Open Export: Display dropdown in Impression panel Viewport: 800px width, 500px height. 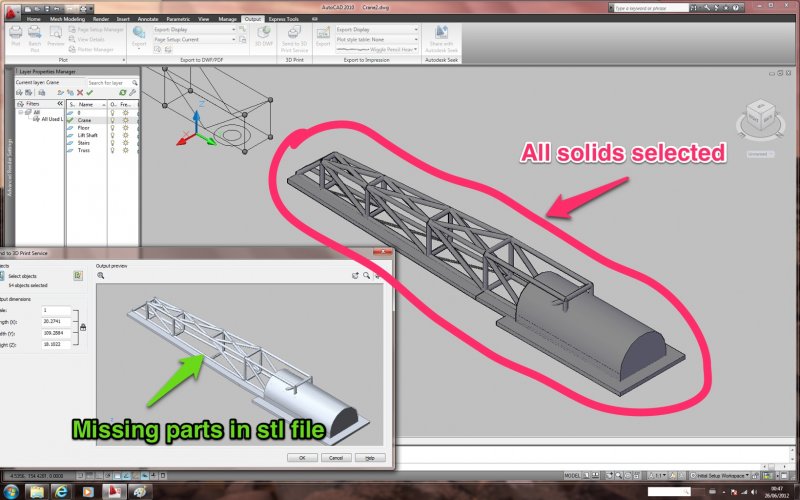click(x=377, y=30)
